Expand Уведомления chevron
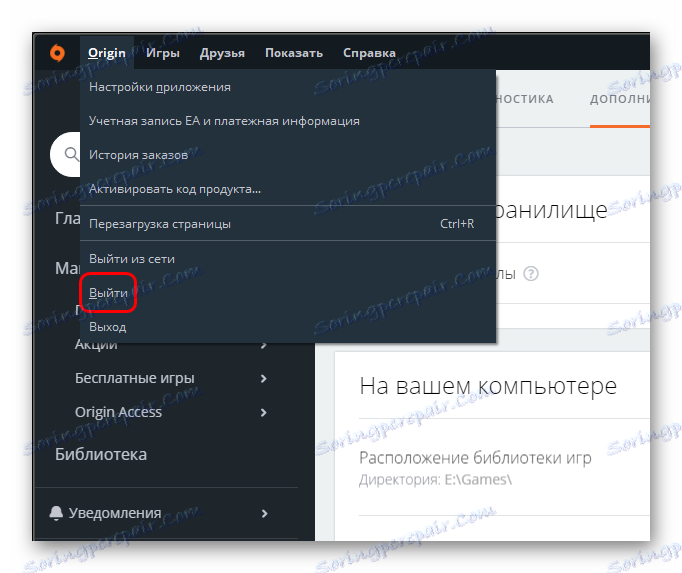 (264, 513)
